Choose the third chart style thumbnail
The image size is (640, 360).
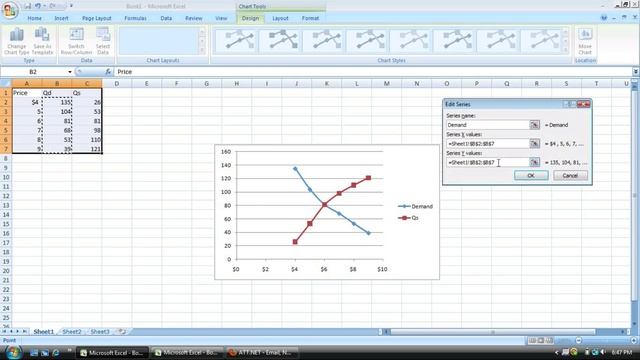coord(324,40)
